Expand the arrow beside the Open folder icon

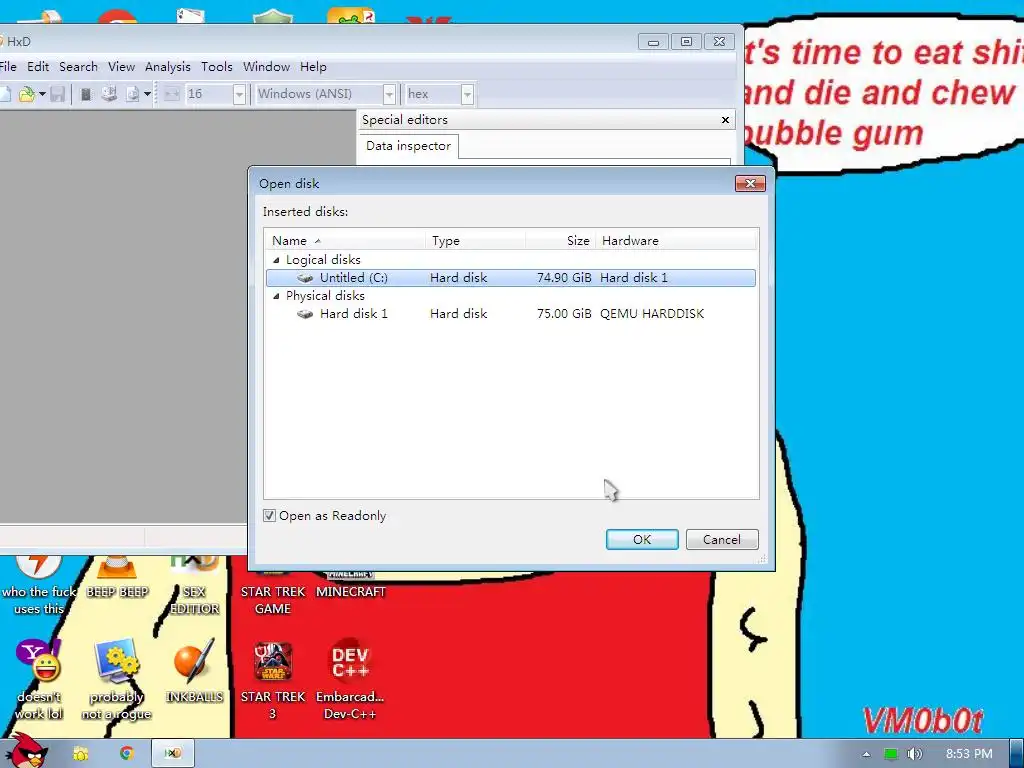tap(42, 94)
